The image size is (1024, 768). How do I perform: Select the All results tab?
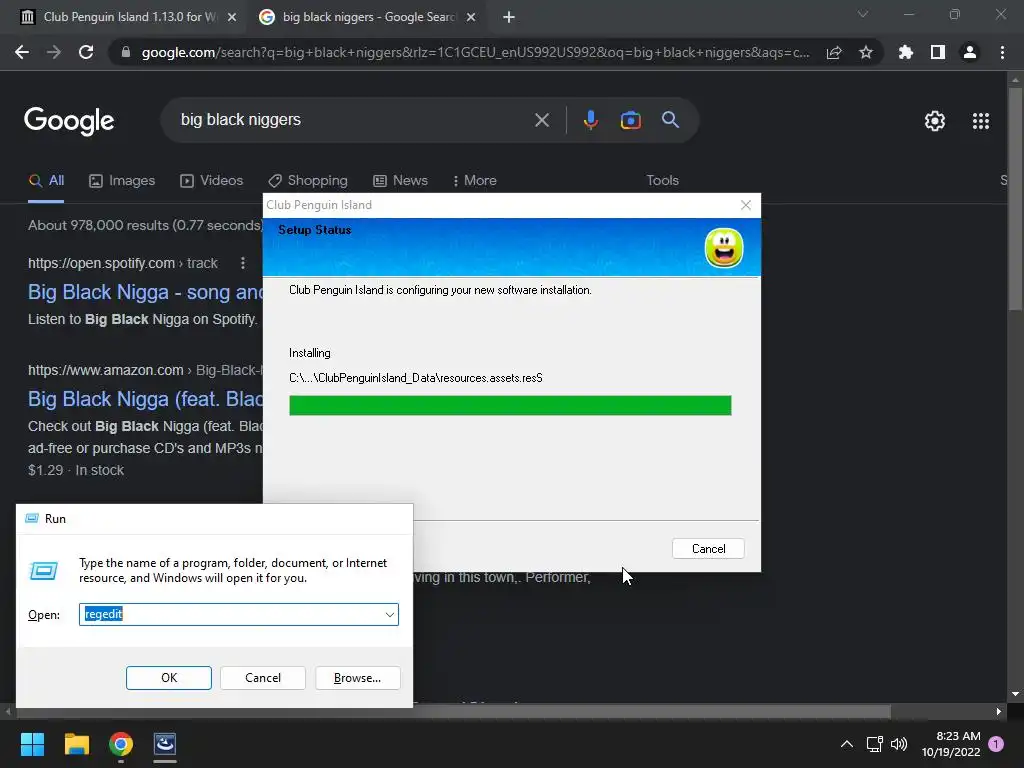pos(46,181)
